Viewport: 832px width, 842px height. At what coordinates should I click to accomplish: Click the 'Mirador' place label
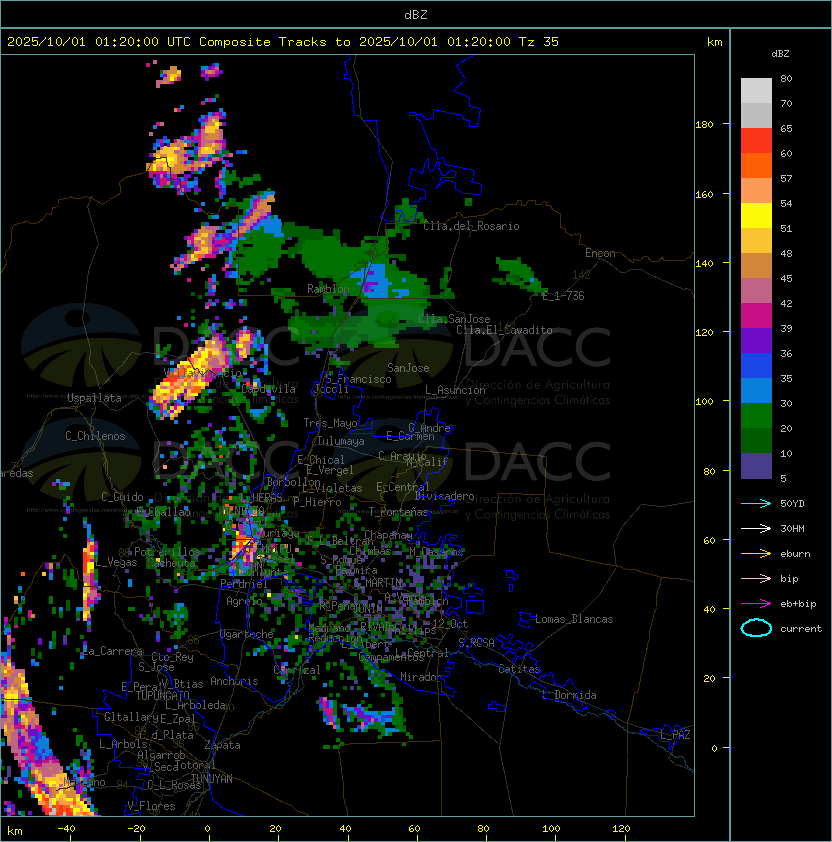[422, 677]
